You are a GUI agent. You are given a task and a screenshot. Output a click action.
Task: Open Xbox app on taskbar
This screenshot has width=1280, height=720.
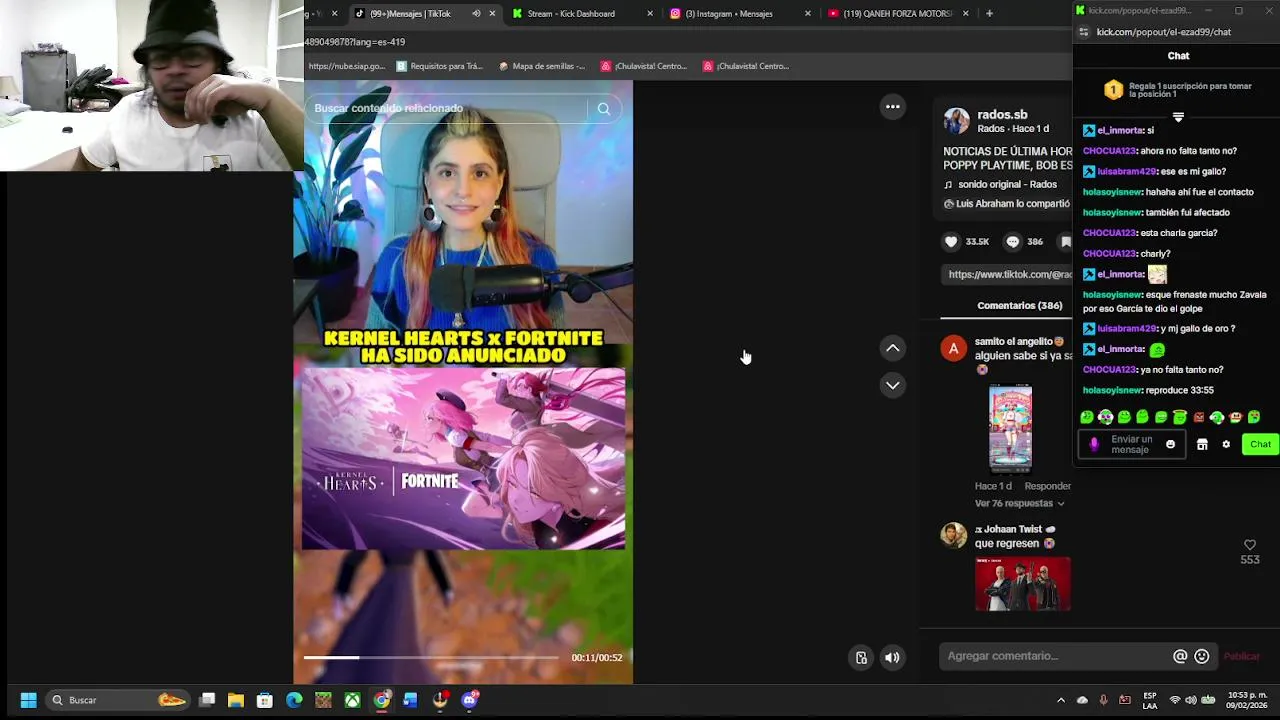(352, 700)
